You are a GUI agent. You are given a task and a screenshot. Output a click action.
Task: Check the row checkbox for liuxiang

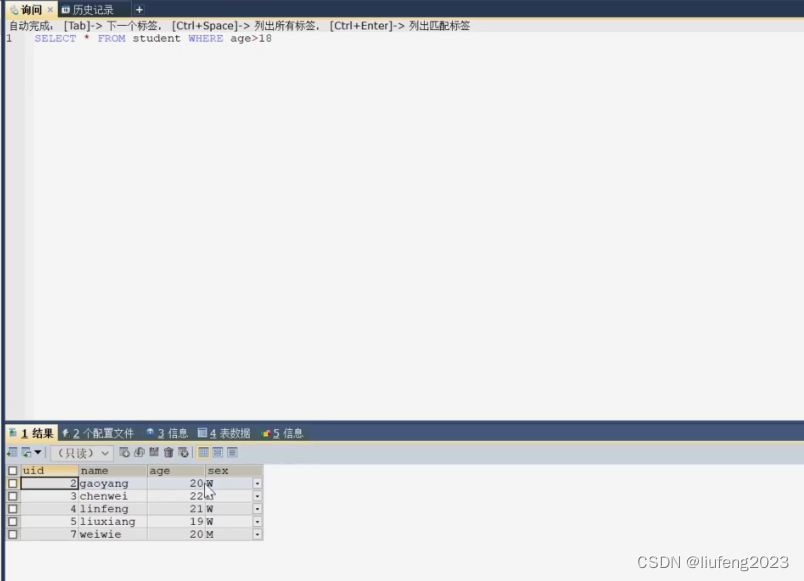[13, 522]
